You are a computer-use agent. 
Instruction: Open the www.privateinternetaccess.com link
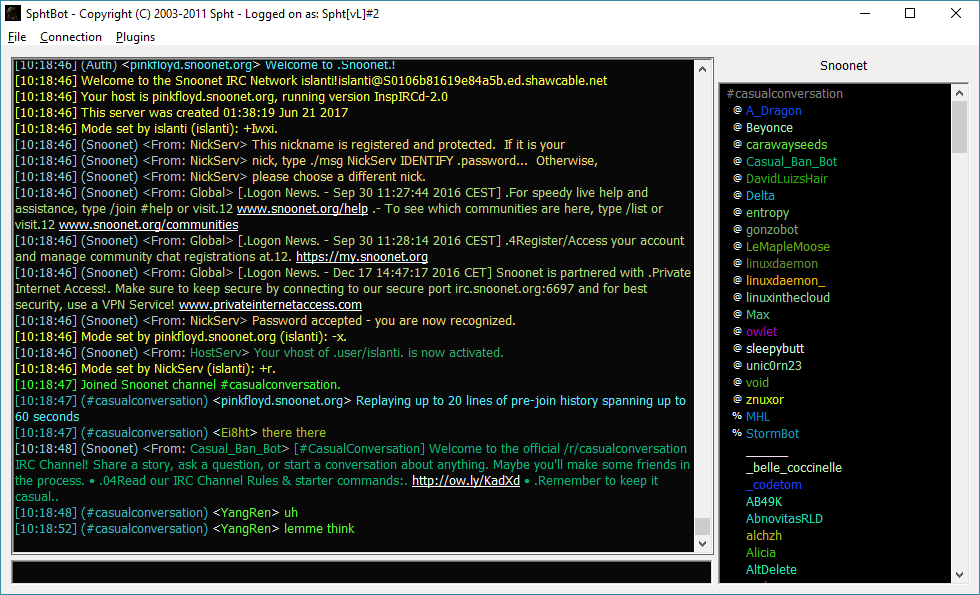click(x=270, y=305)
